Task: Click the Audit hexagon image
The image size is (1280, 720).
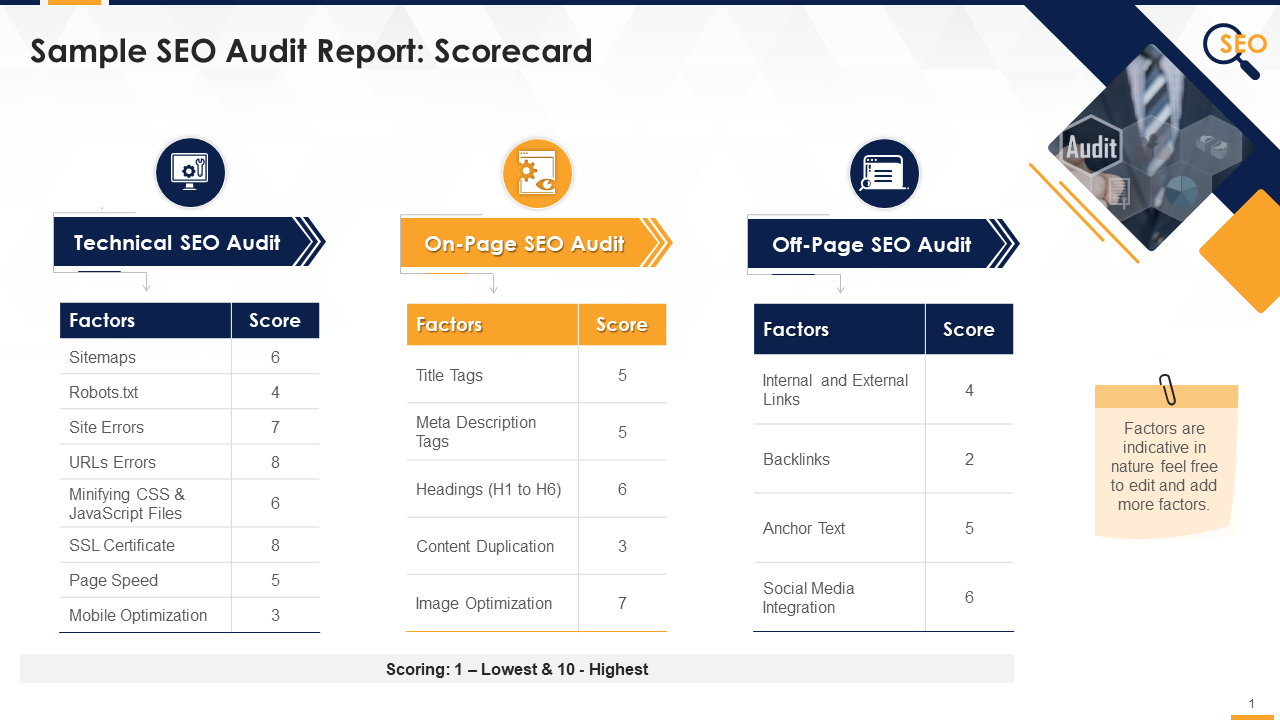Action: pyautogui.click(x=1091, y=148)
